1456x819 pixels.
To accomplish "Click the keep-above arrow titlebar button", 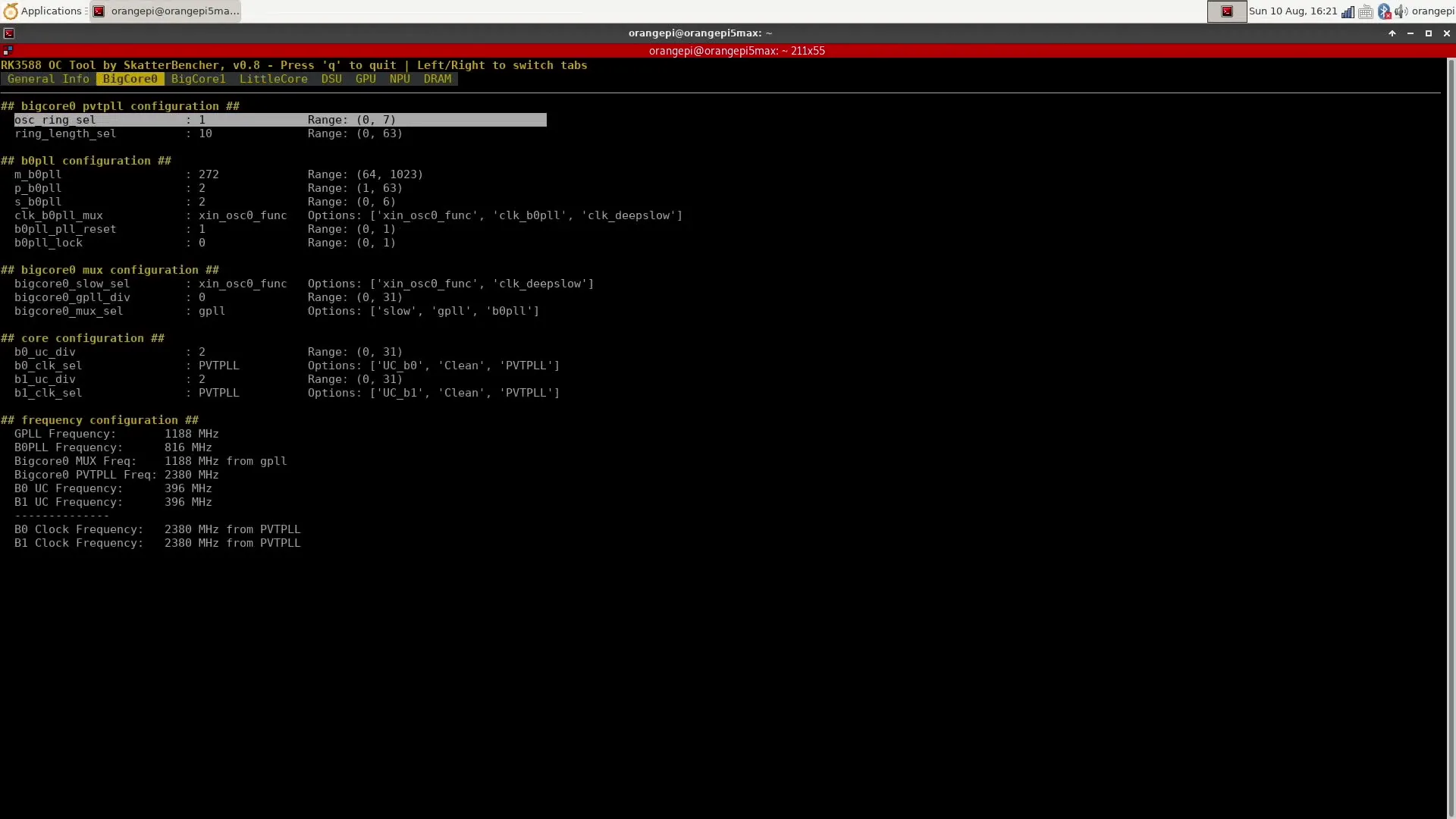I will 1392,33.
